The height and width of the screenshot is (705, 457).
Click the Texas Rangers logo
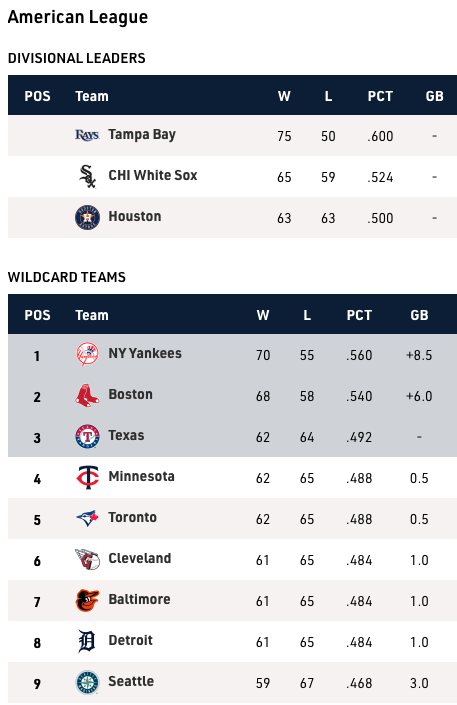[87, 437]
